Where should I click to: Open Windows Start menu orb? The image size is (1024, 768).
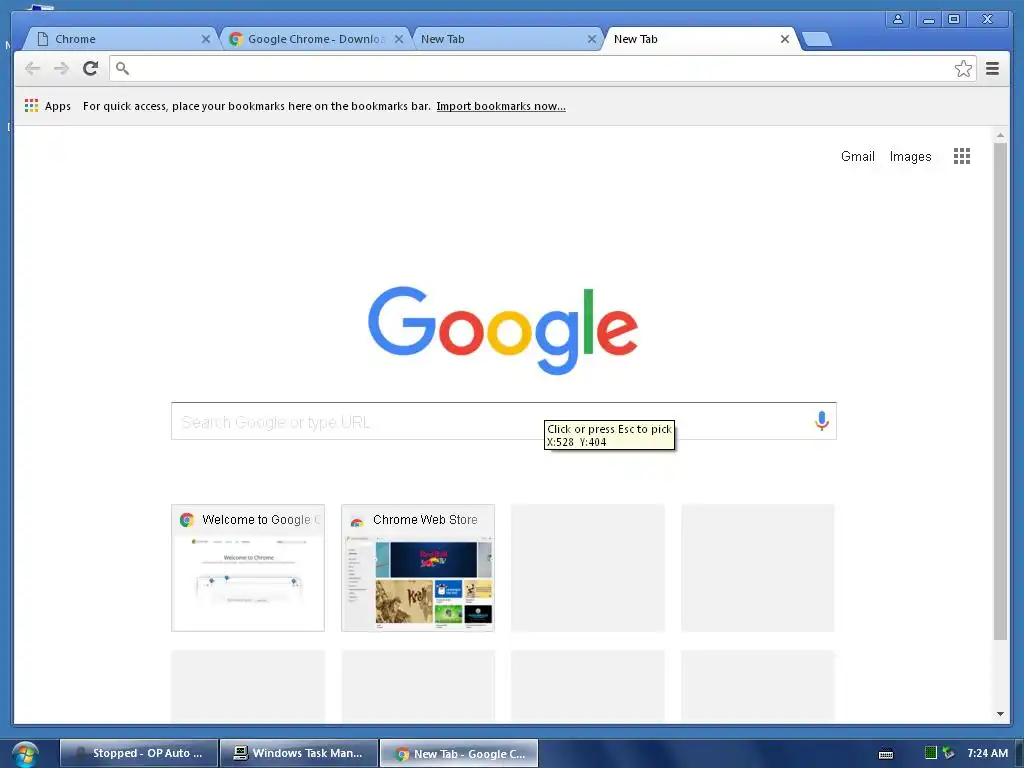pyautogui.click(x=25, y=754)
